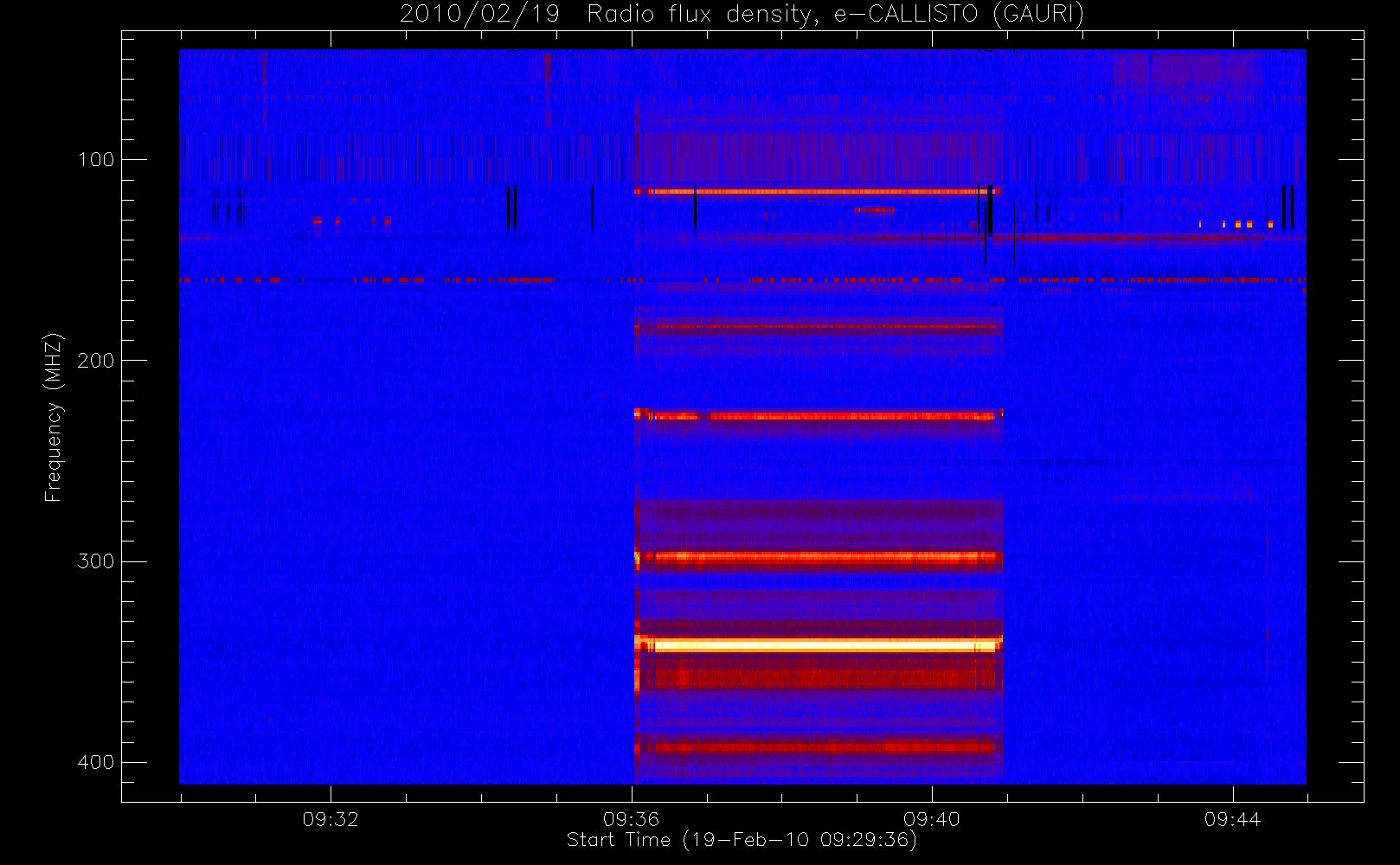
Task: Click the brightest white emission band below 300 MHz
Action: click(819, 644)
